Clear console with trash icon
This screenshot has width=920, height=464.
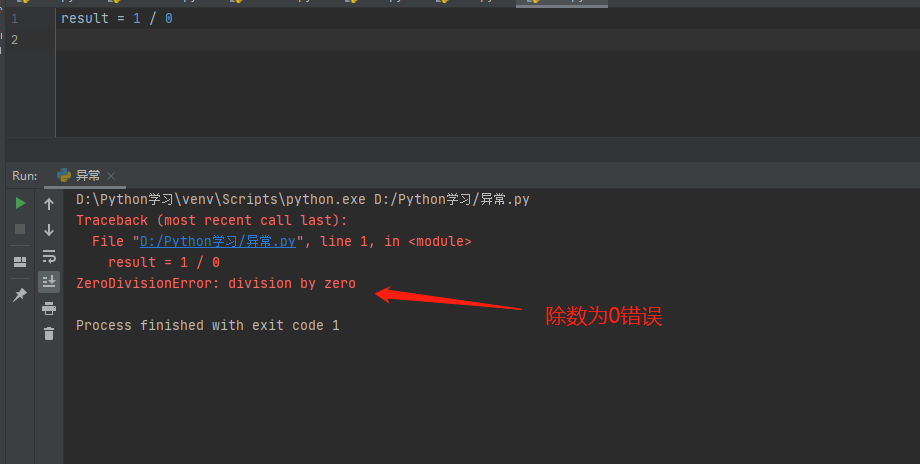(49, 334)
